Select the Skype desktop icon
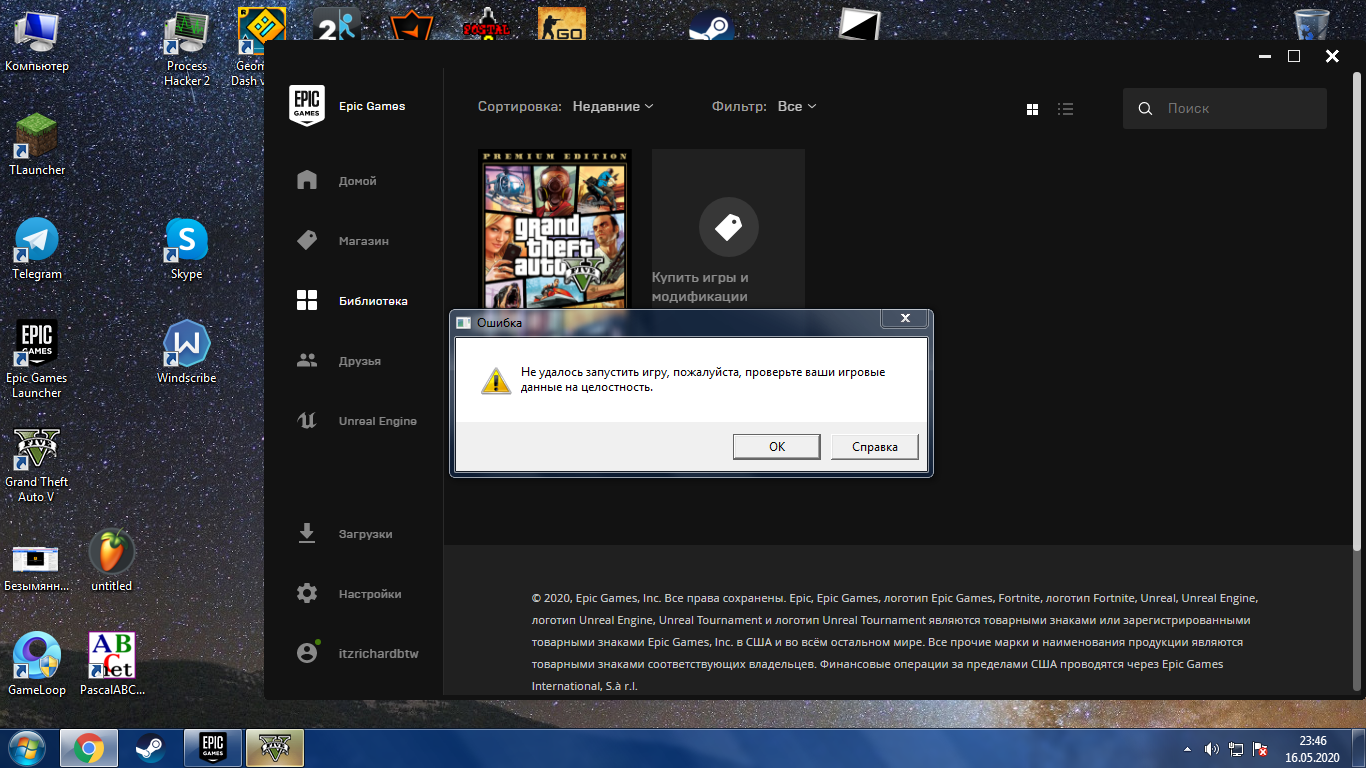The image size is (1366, 768). tap(186, 248)
